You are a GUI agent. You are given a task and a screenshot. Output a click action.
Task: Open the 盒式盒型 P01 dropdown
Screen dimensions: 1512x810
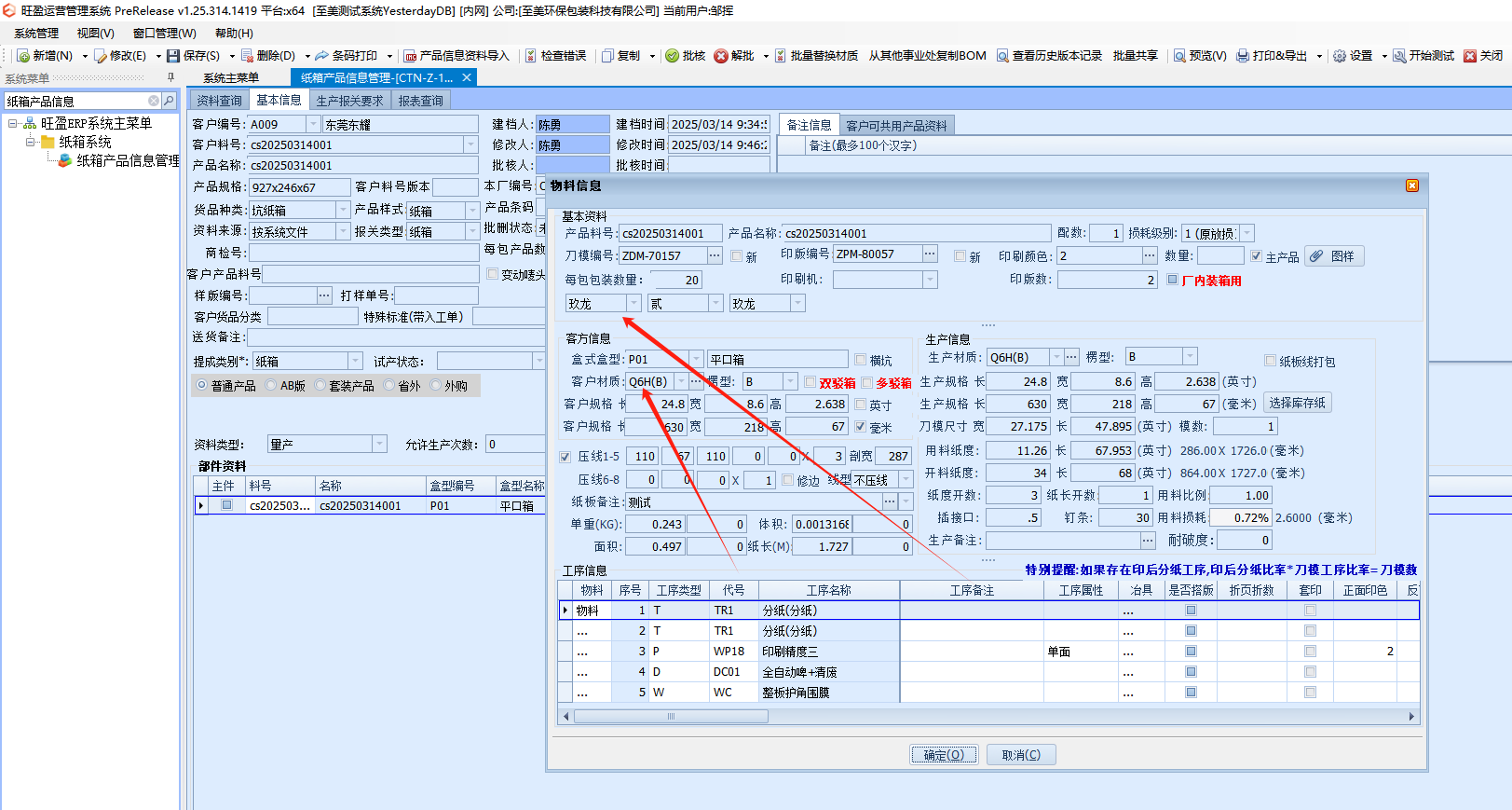696,359
